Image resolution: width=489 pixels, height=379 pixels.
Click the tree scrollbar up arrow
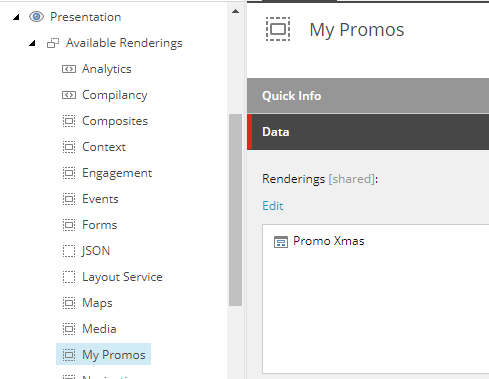tap(235, 11)
